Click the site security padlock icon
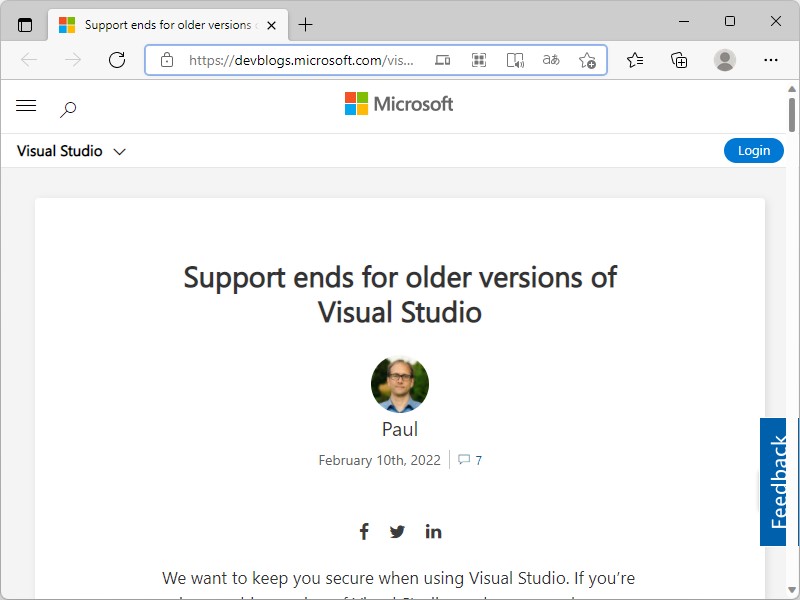The height and width of the screenshot is (600, 800). click(x=166, y=60)
